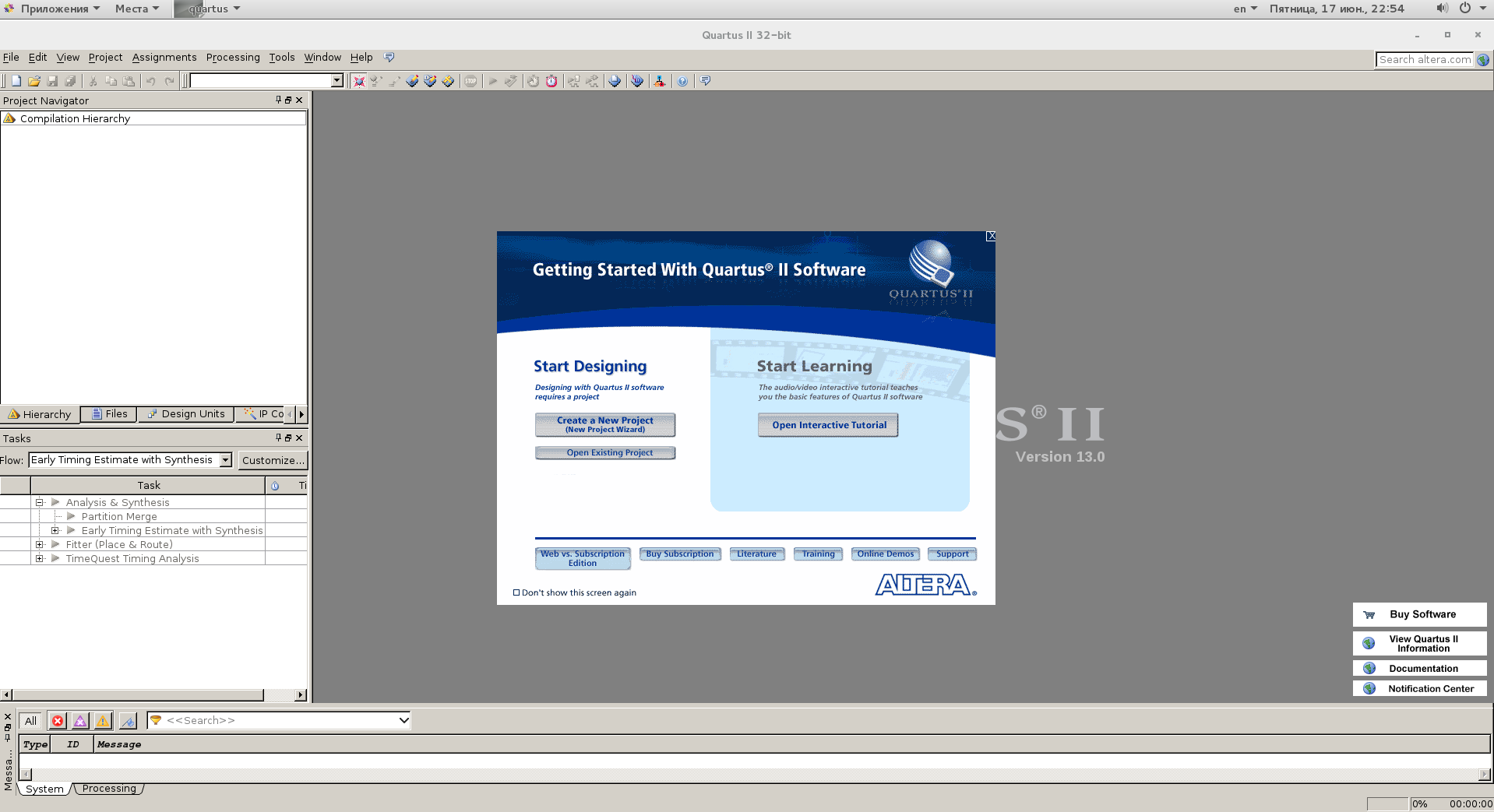Expand the Fitter (Place & Route) node
The width and height of the screenshot is (1494, 812).
(39, 544)
